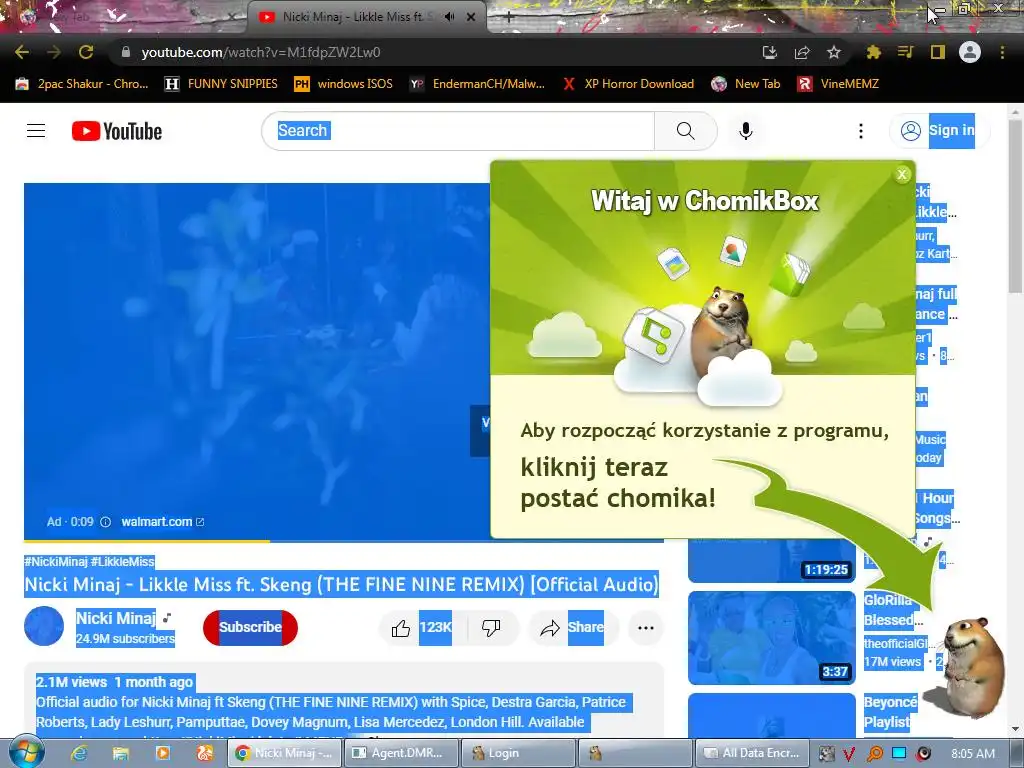Open the 2pac Shakur bookmark
The image size is (1024, 768).
point(82,84)
